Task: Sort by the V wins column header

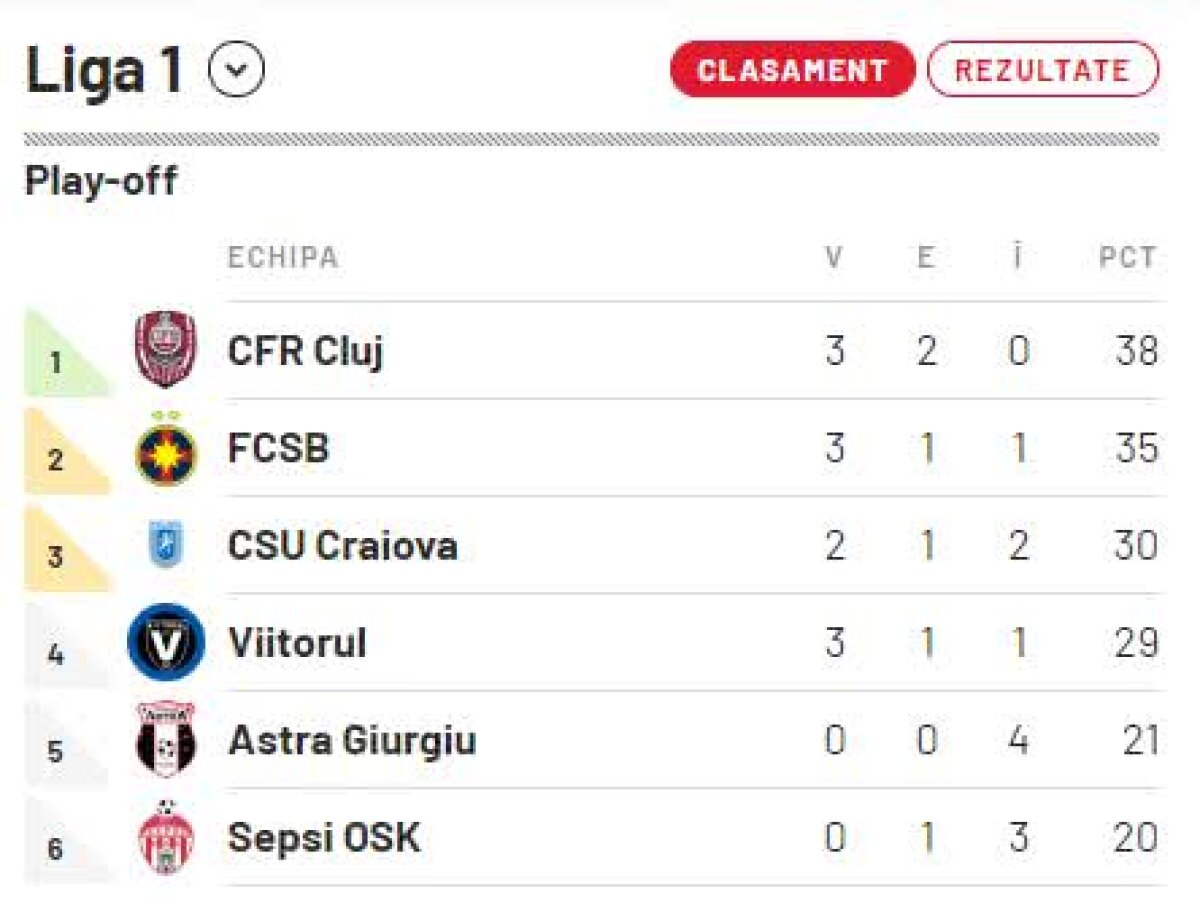Action: click(x=832, y=257)
